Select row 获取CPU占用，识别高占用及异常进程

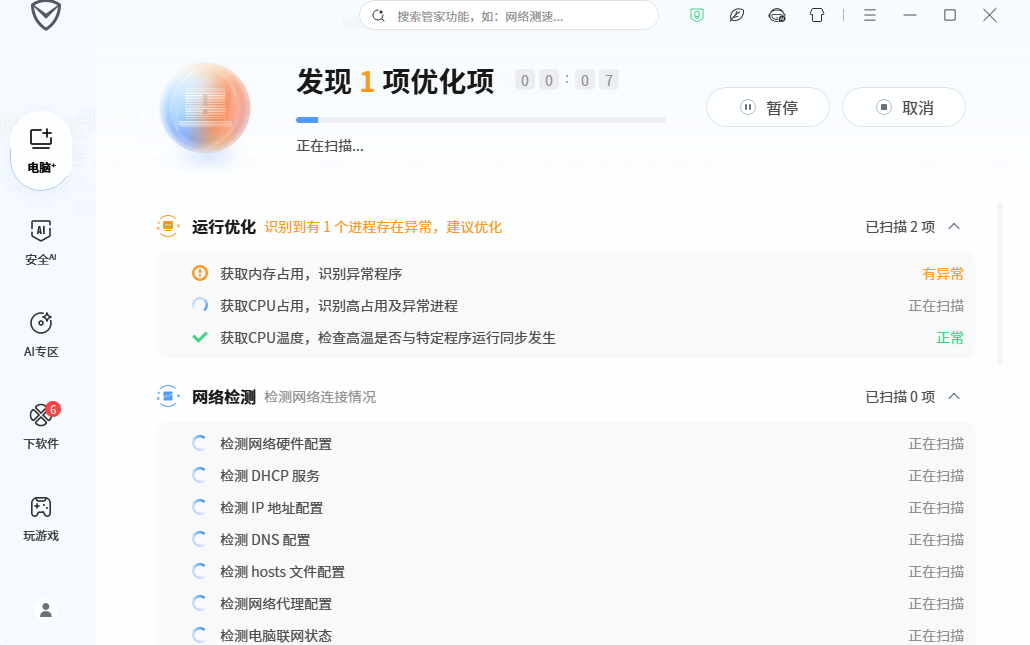(566, 306)
